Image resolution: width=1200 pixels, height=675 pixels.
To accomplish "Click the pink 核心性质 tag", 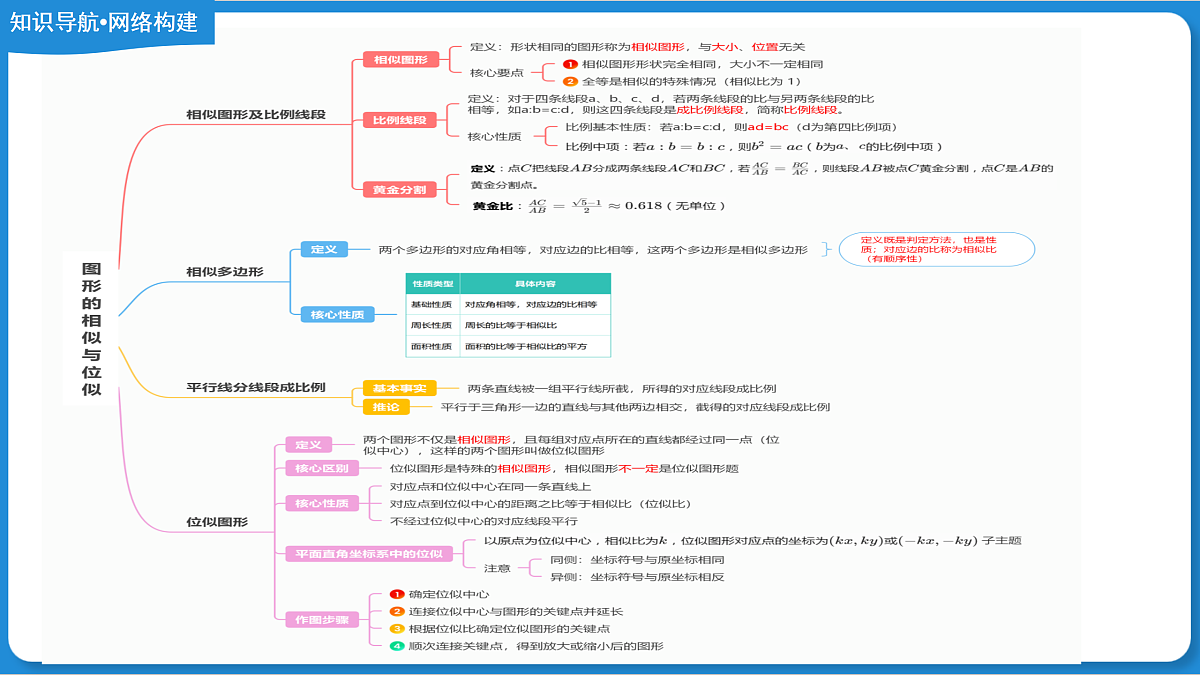I will point(322,503).
